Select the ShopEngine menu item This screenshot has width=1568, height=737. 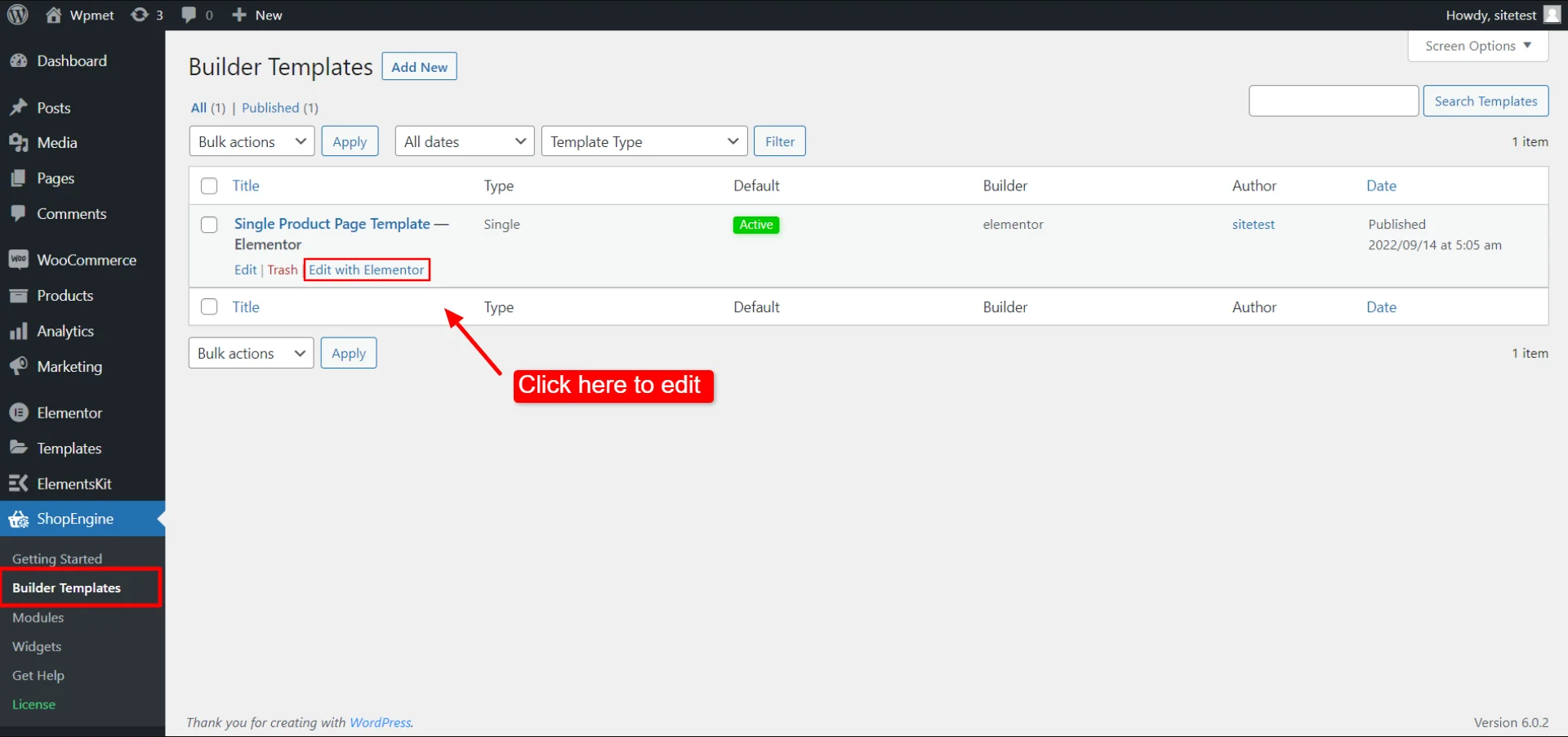coord(82,519)
